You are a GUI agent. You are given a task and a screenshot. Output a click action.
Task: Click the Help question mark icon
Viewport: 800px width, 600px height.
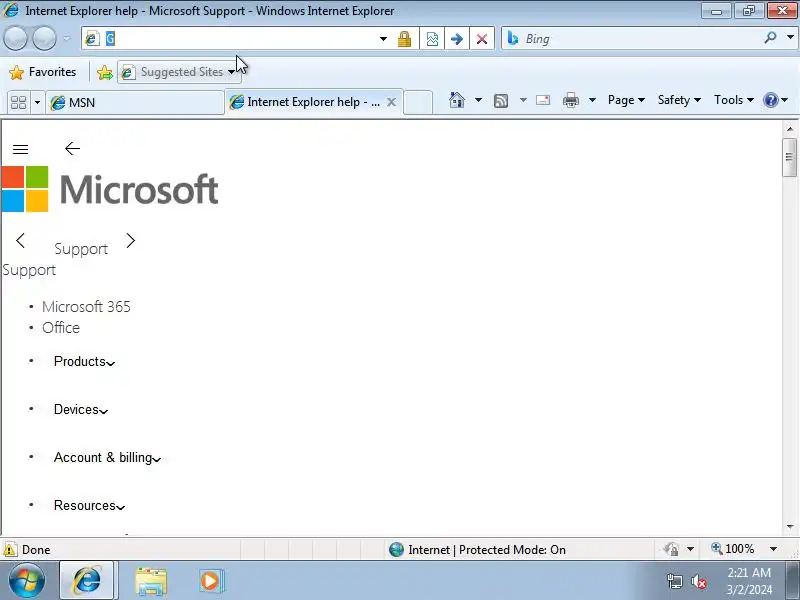pos(771,100)
